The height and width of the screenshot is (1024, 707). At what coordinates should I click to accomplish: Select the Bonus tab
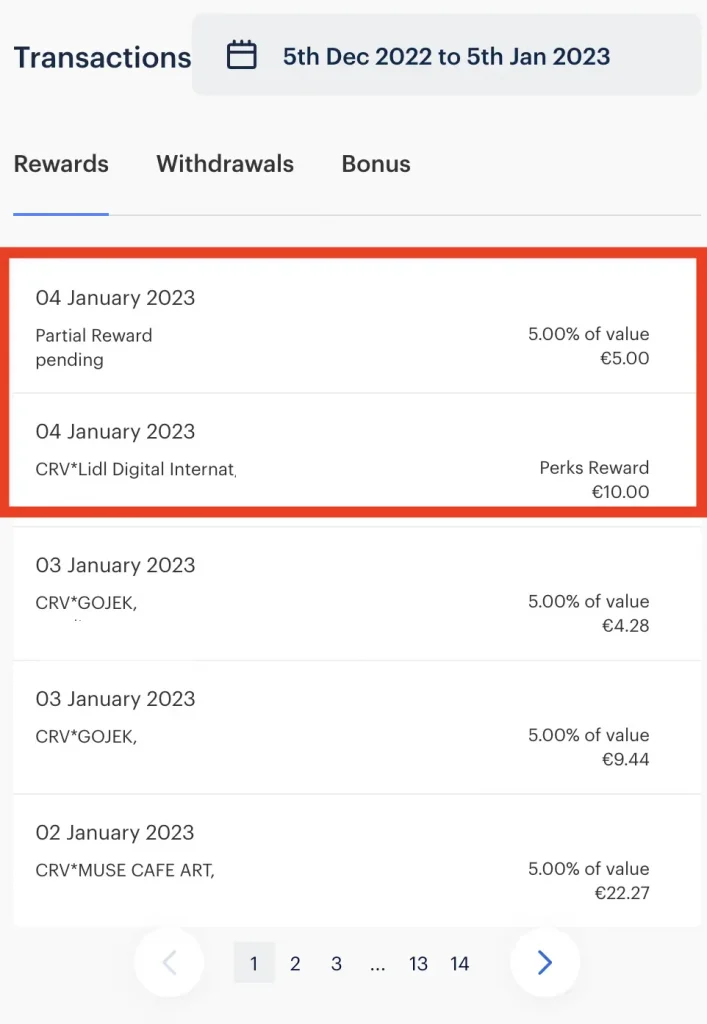click(x=376, y=164)
